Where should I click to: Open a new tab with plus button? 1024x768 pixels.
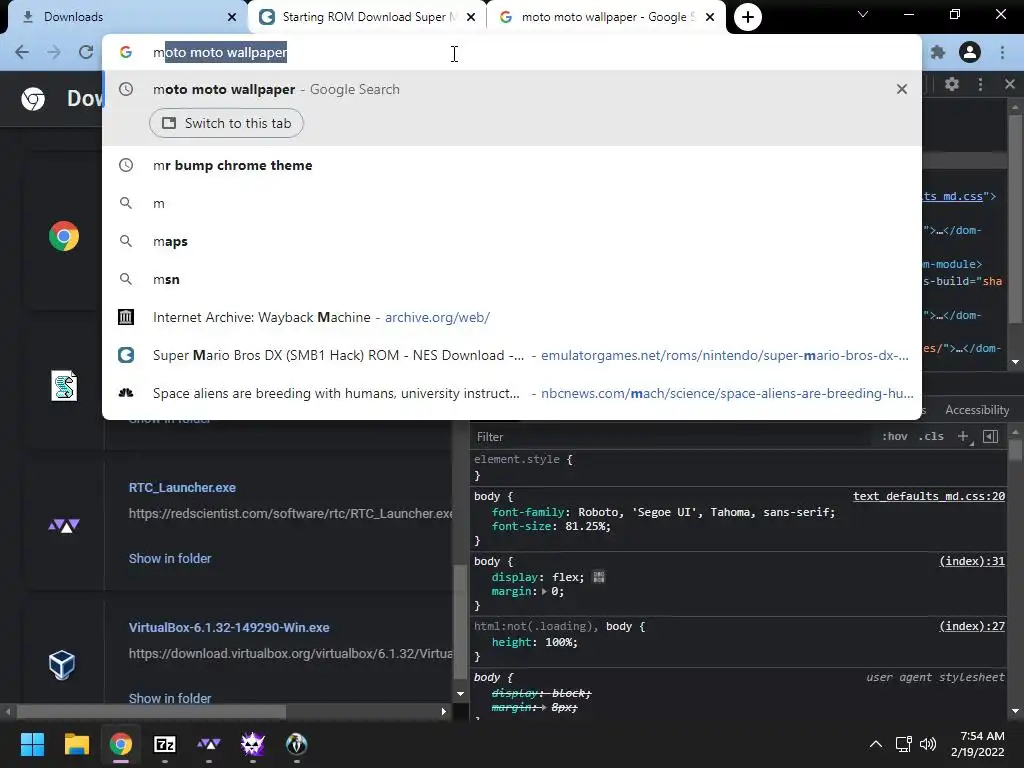748,17
